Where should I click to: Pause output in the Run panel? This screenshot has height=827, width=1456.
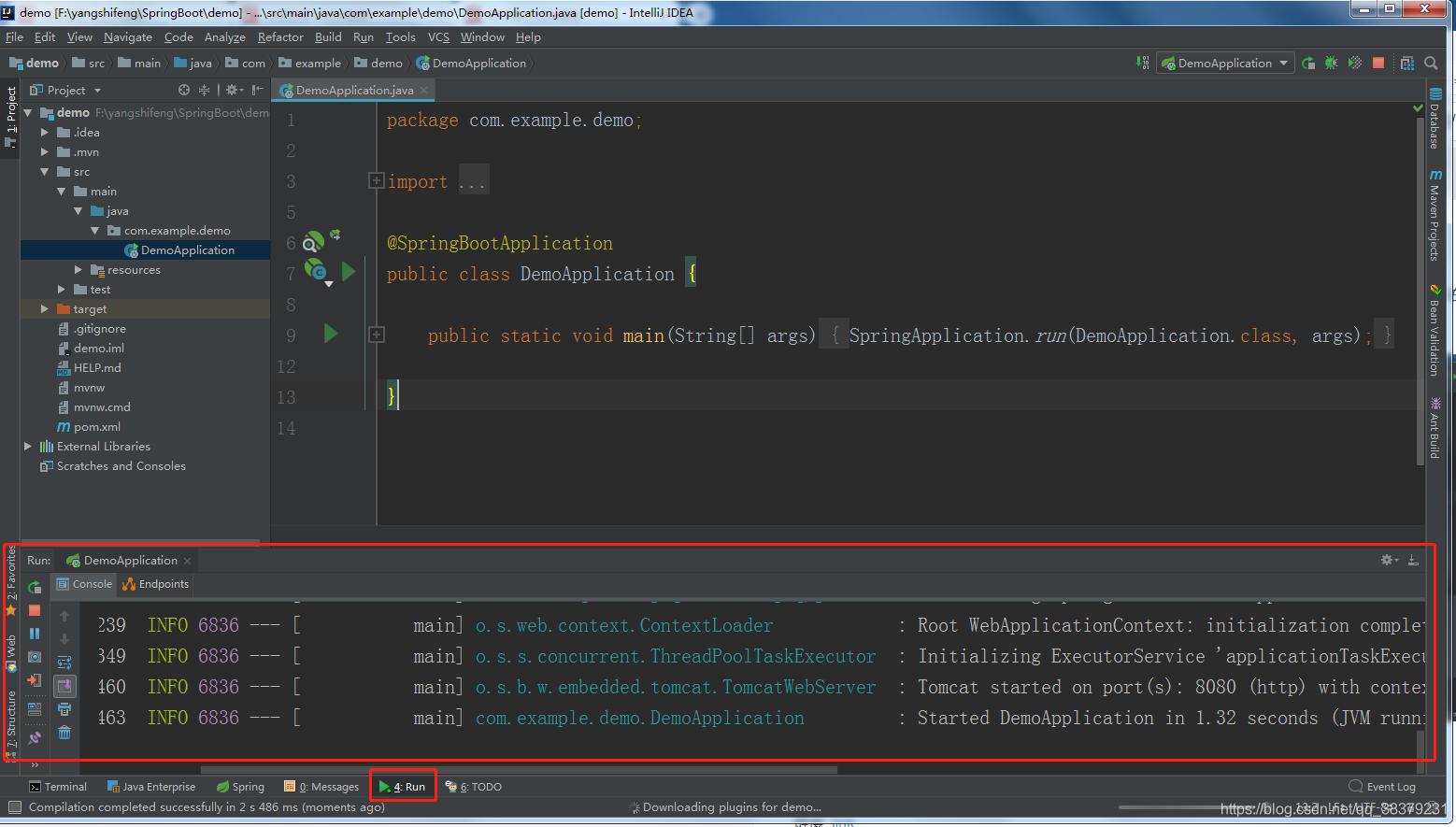click(x=35, y=634)
